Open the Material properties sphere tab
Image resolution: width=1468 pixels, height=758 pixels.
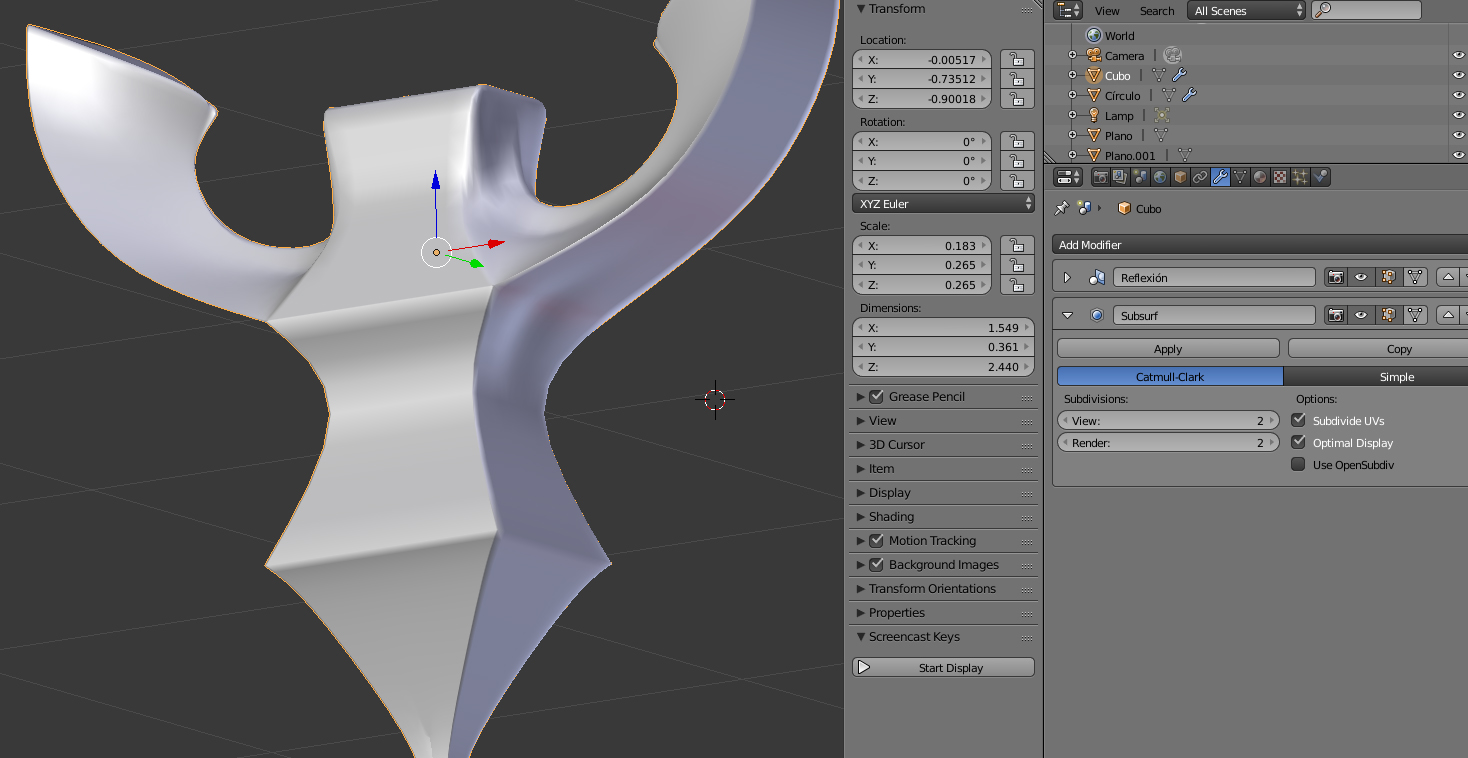1260,177
